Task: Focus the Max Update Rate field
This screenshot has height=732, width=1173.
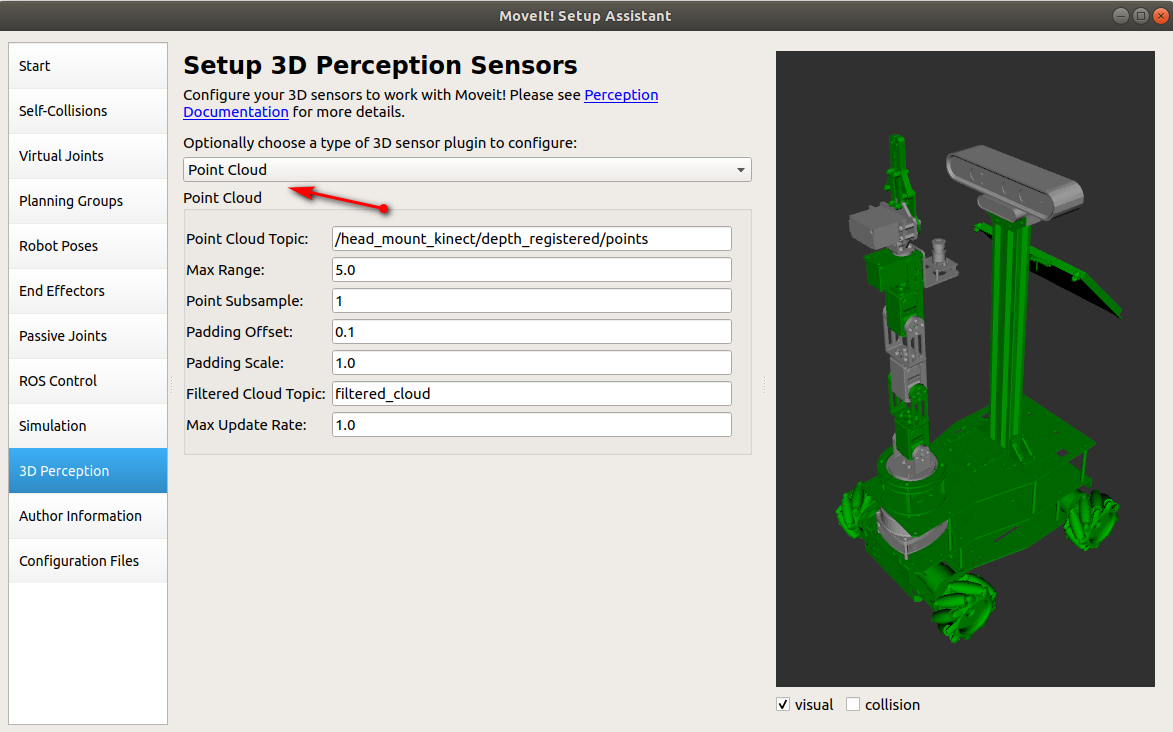Action: coord(531,424)
